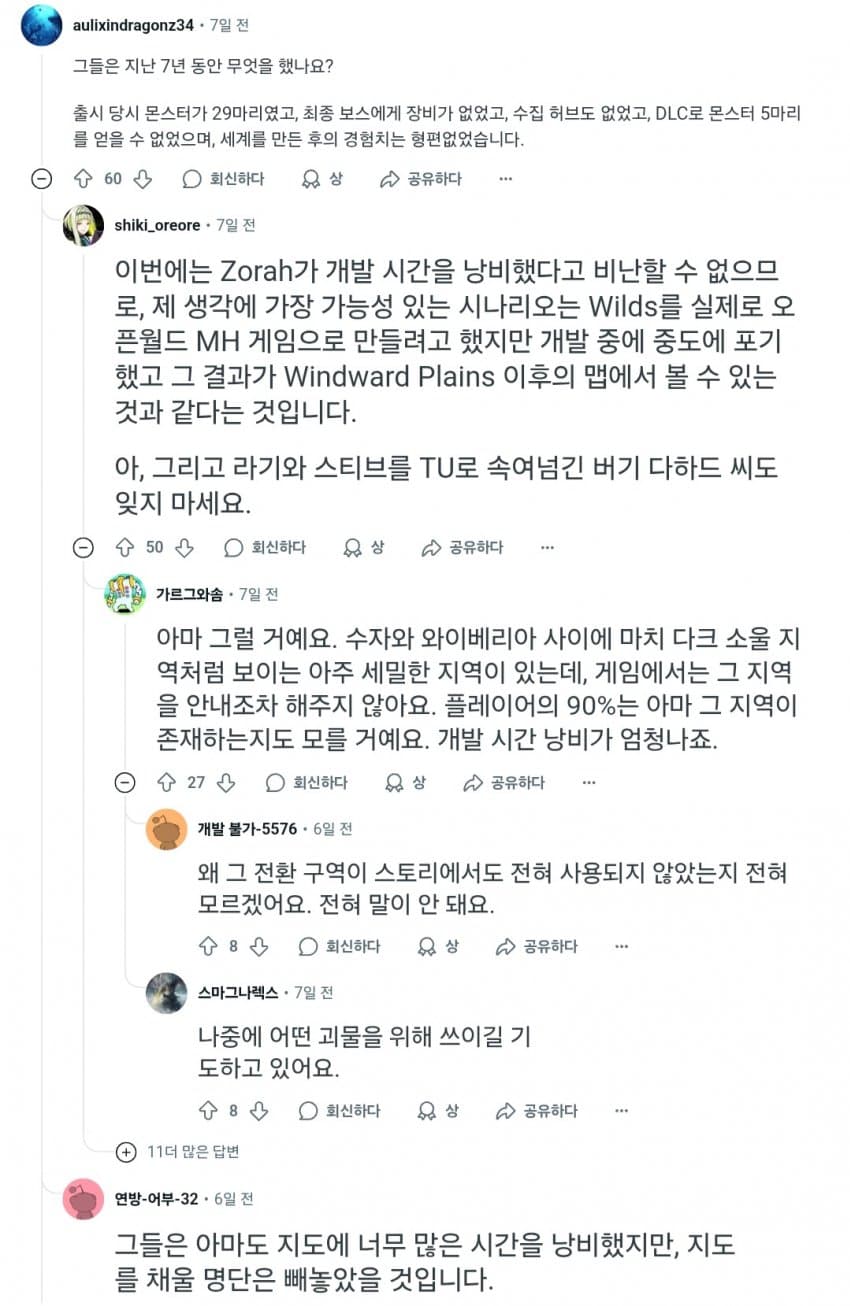The width and height of the screenshot is (850, 1306).
Task: Downvote shiki_oreore's comment
Action: click(x=185, y=547)
